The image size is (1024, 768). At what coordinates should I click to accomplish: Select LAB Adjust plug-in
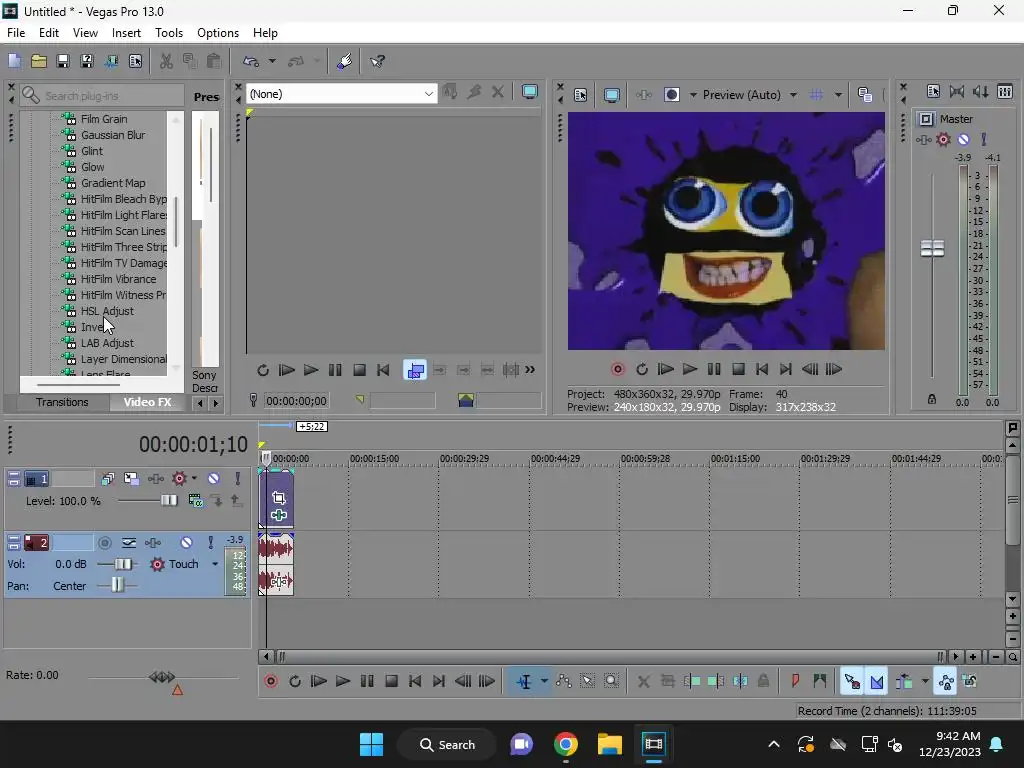(x=107, y=343)
